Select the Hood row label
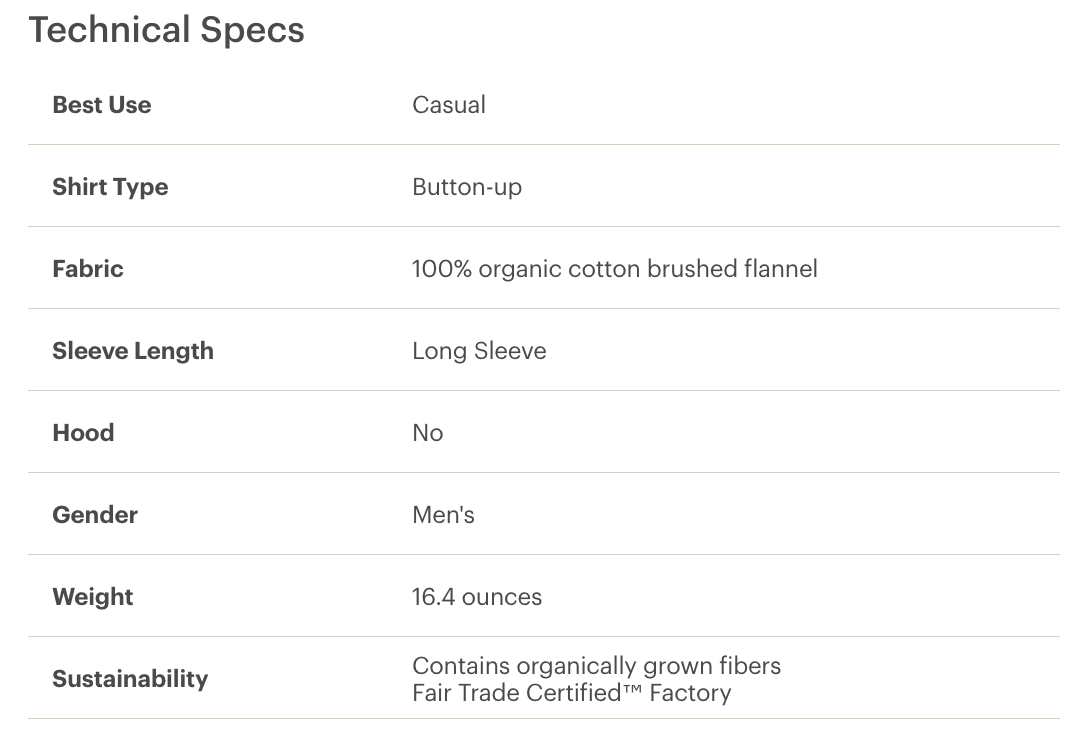Viewport: 1082px width, 734px height. click(83, 433)
